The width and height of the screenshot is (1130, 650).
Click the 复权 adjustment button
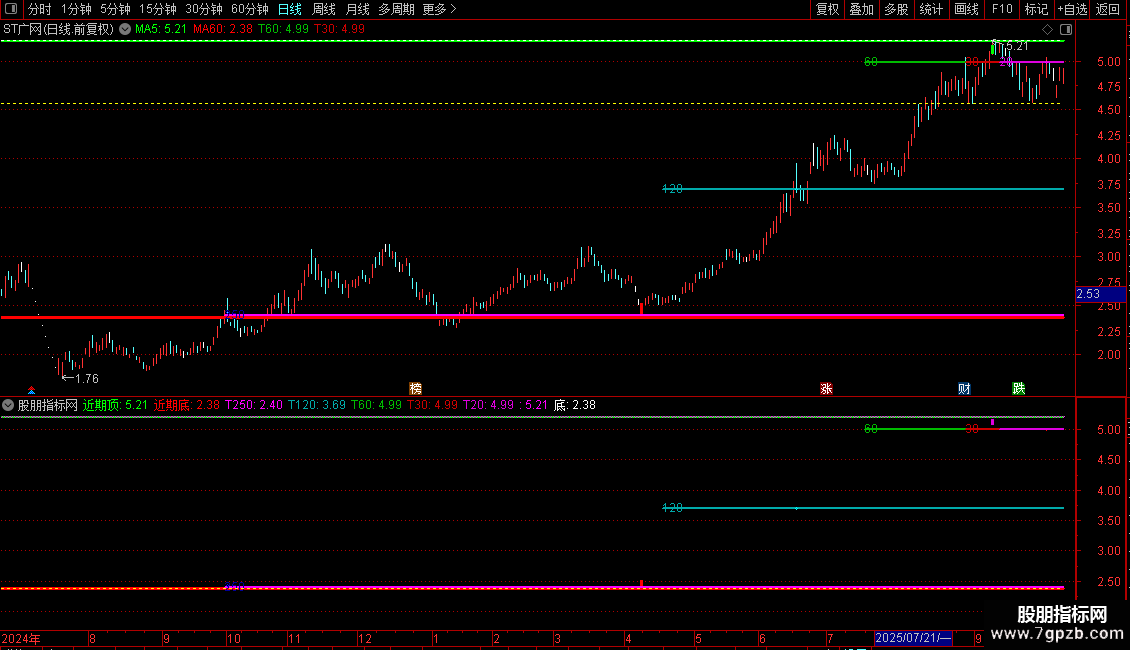click(827, 9)
